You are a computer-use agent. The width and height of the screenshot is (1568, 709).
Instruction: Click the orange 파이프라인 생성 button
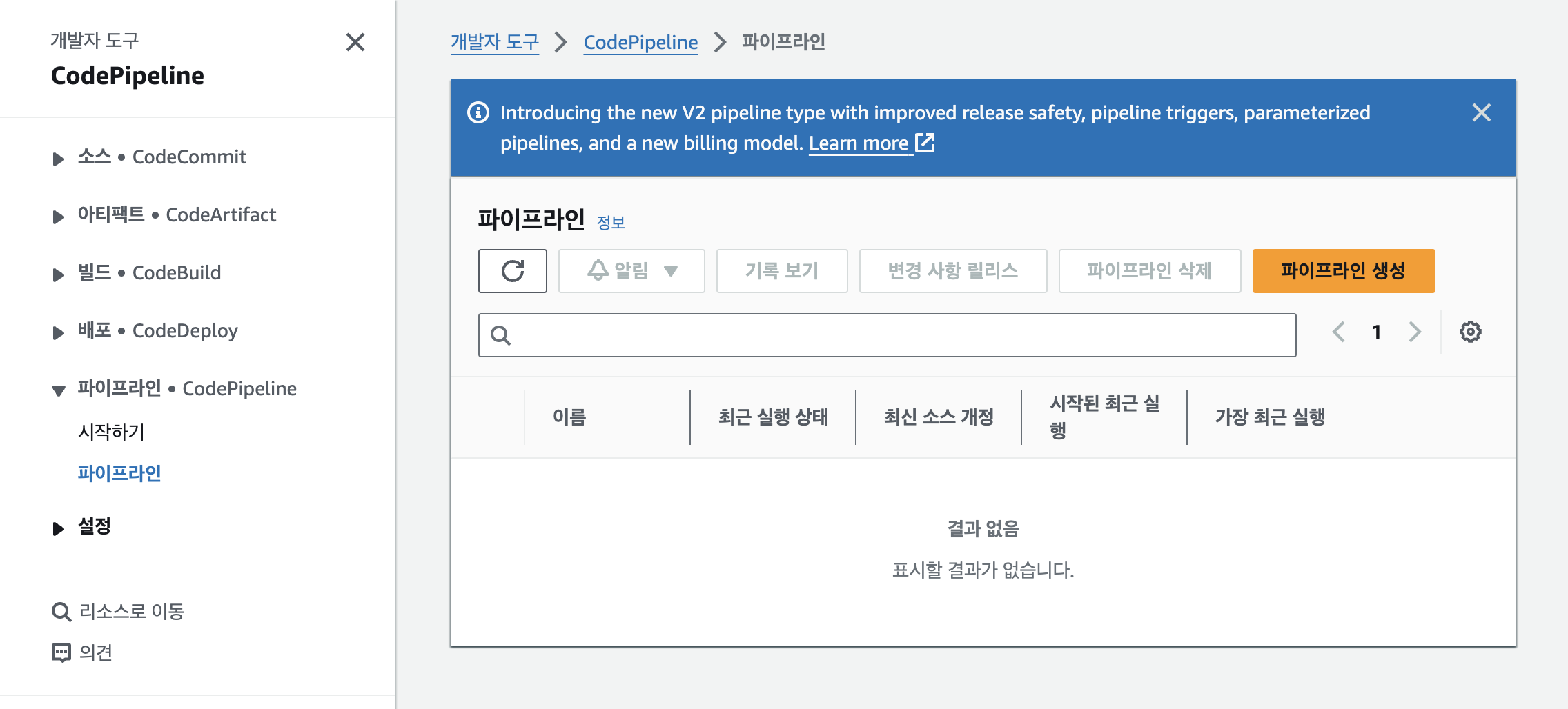[x=1344, y=271]
